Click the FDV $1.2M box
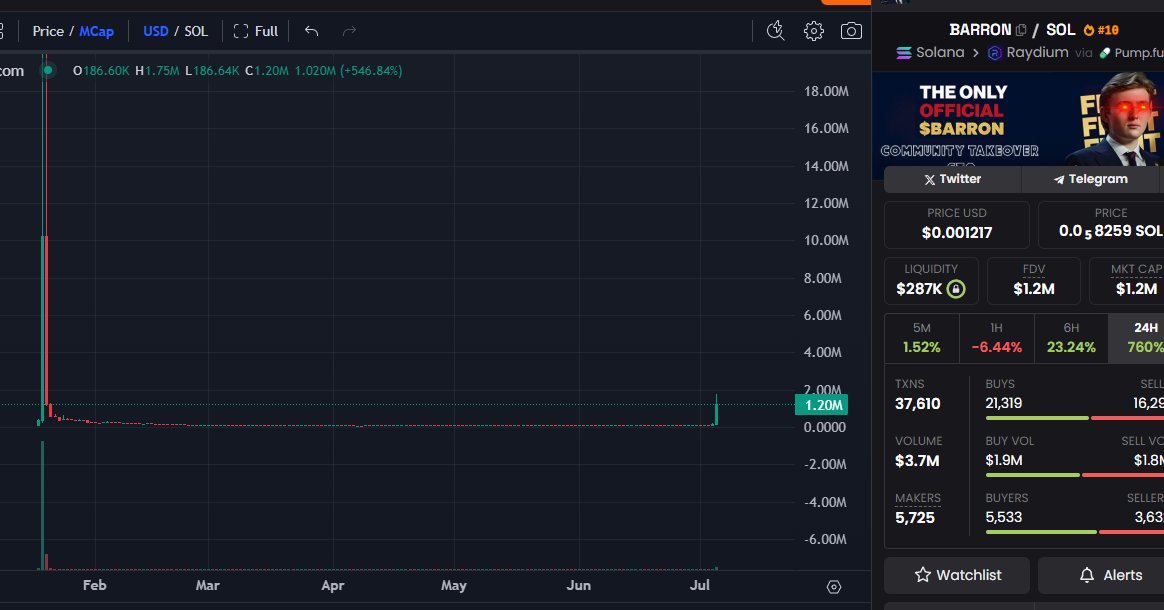 pyautogui.click(x=1033, y=281)
